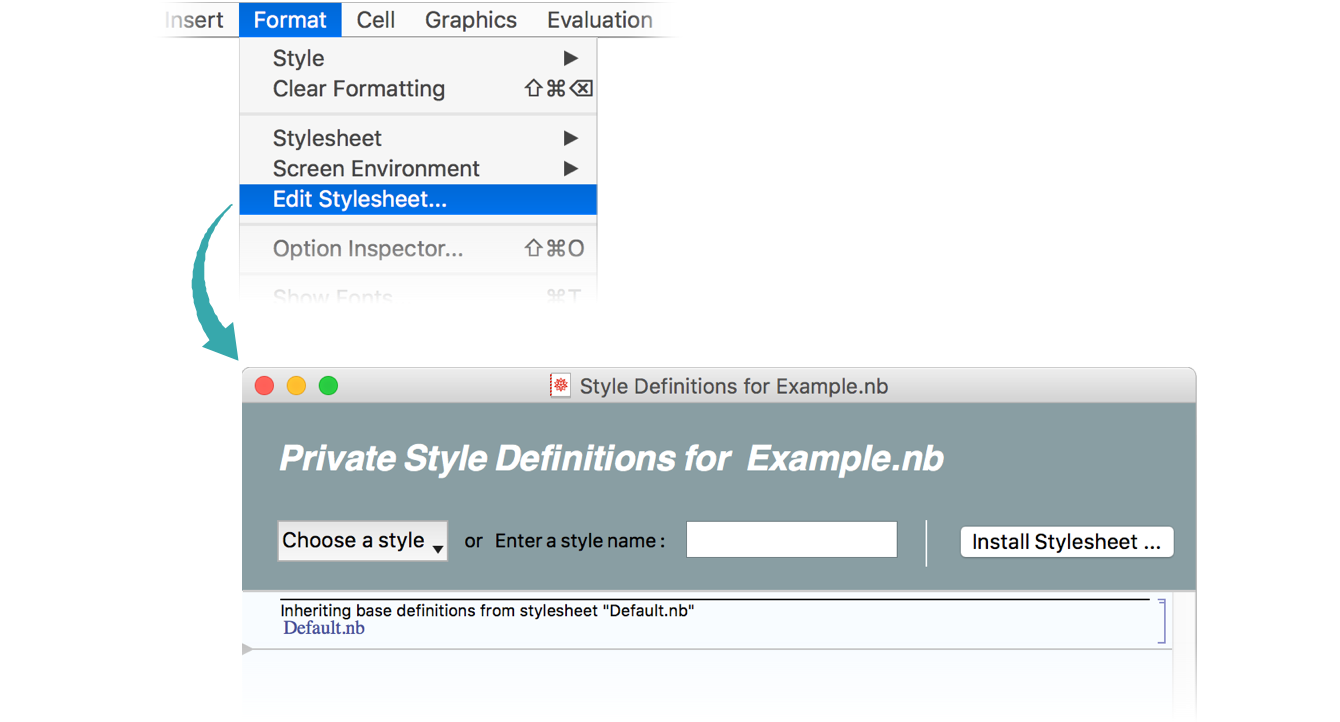This screenshot has width=1340, height=722.
Task: Minimize the window with the yellow button
Action: click(x=296, y=386)
